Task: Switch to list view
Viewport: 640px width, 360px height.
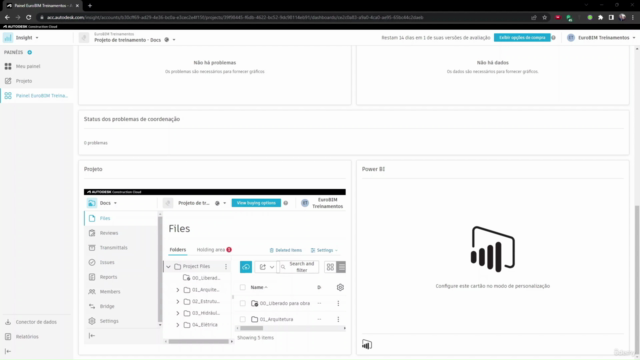Action: [x=341, y=267]
